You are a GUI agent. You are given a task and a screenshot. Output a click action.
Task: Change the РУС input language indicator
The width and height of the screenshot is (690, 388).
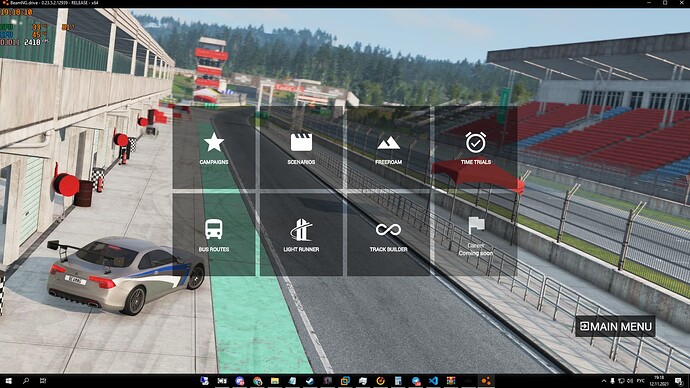coord(641,381)
